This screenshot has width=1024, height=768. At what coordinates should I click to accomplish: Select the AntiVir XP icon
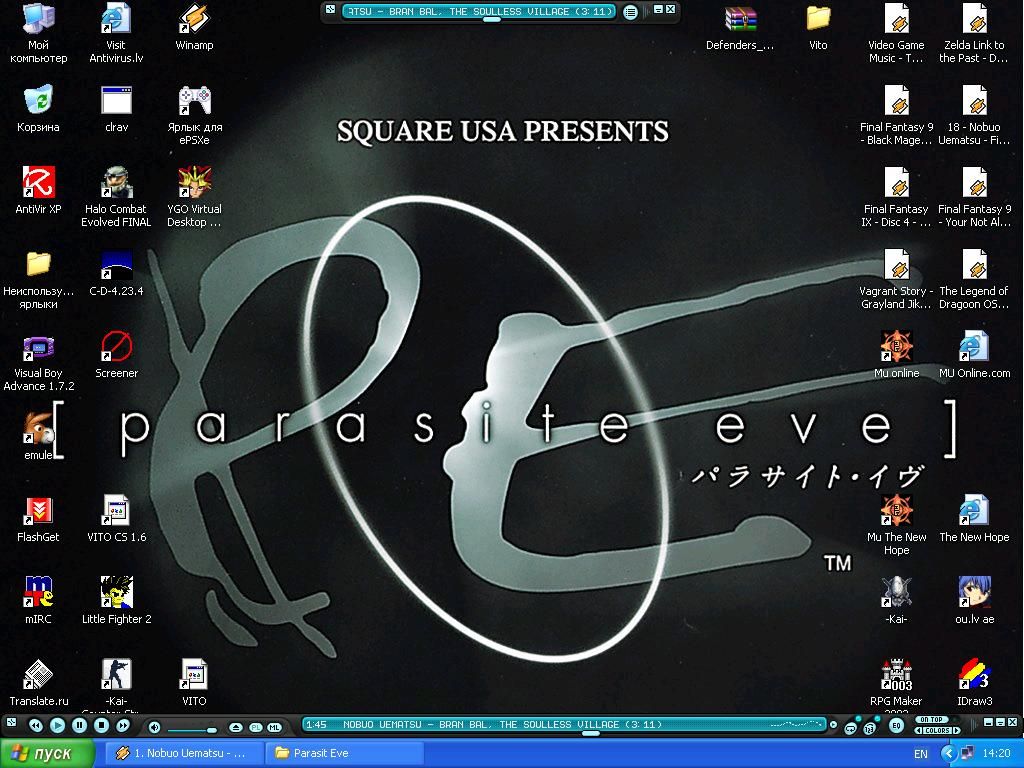click(x=39, y=191)
